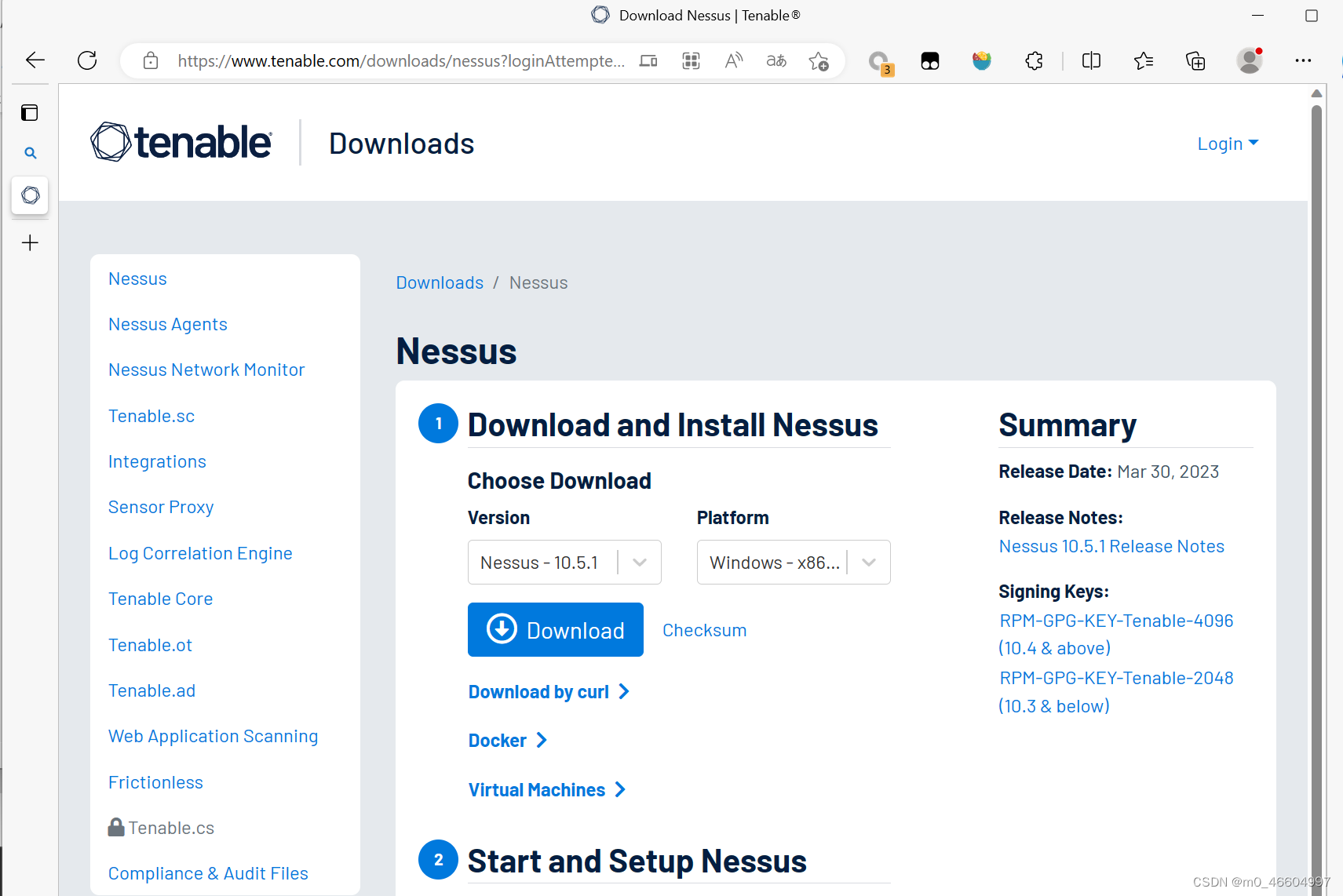Image resolution: width=1343 pixels, height=896 pixels.
Task: Open the Checksum link
Action: [704, 630]
